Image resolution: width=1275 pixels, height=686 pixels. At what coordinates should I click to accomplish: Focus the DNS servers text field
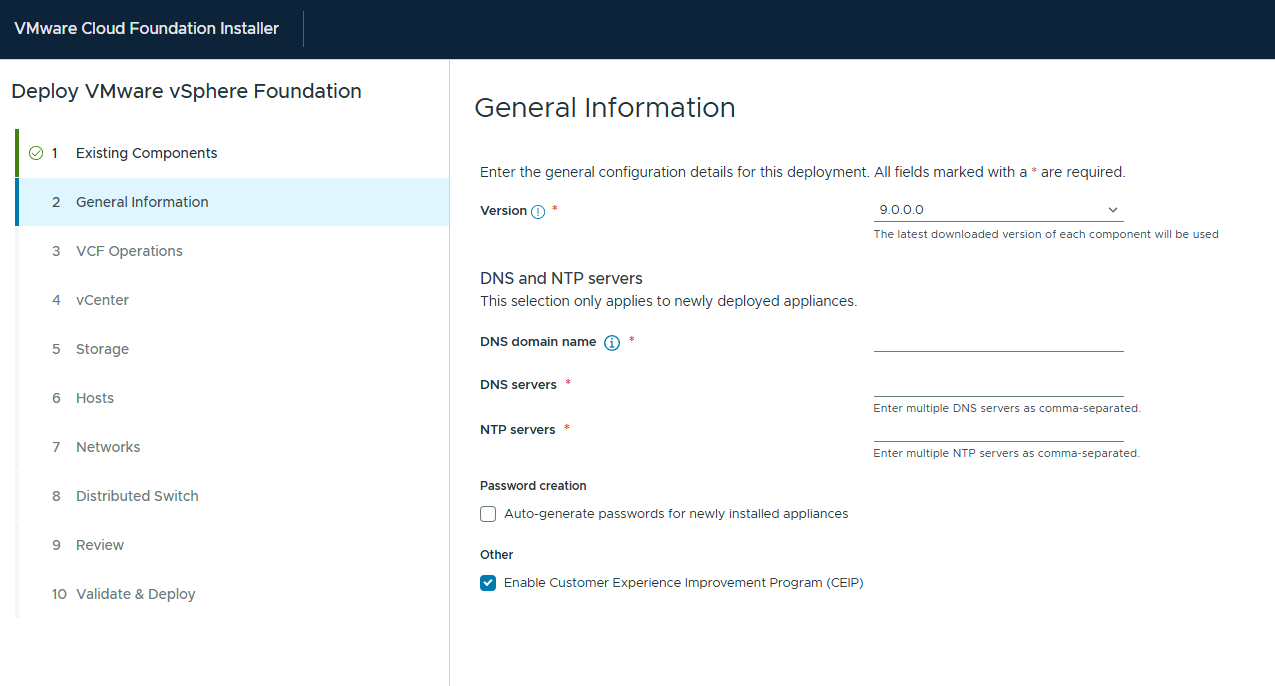(998, 386)
